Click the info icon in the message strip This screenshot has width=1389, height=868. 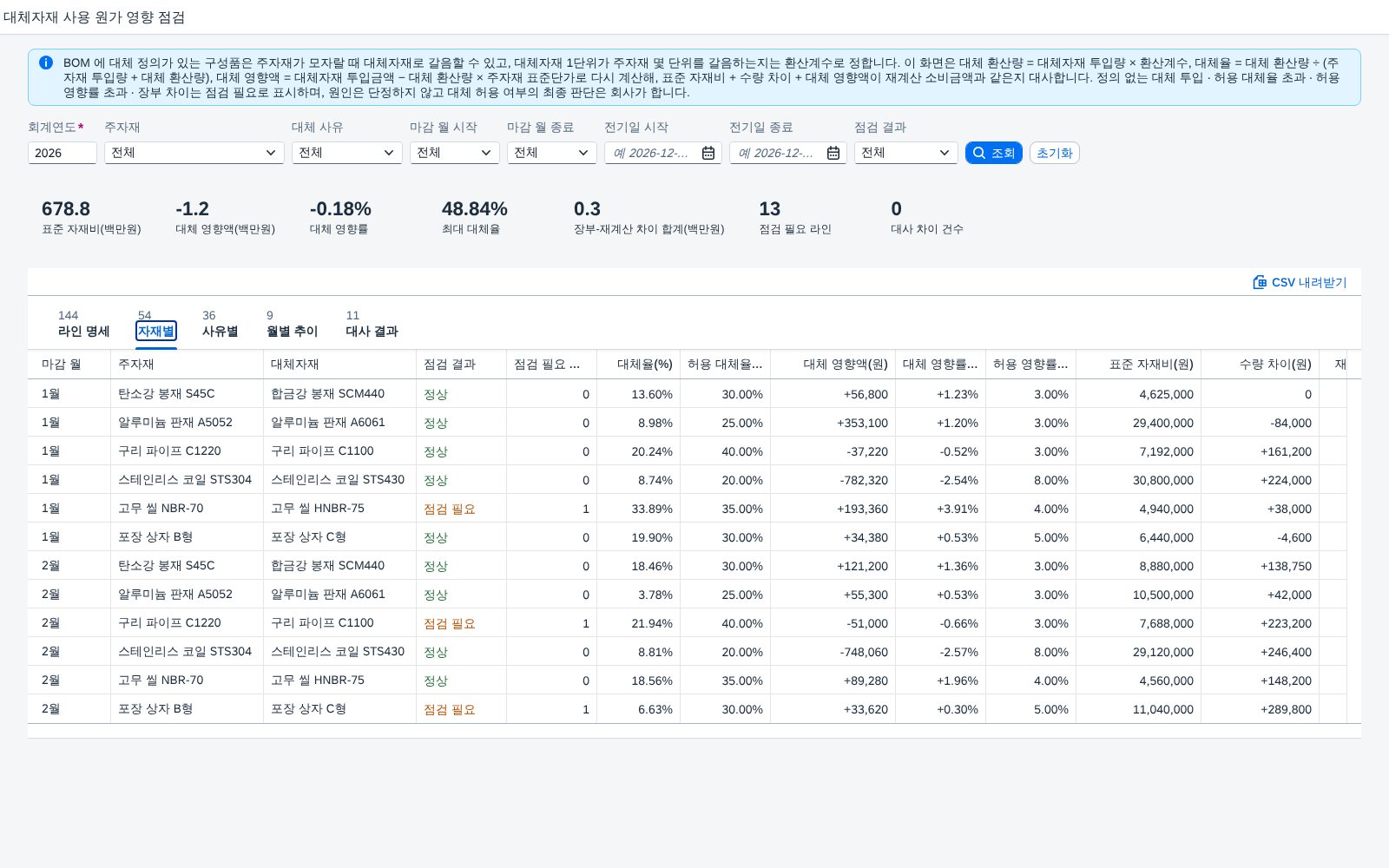(46, 62)
